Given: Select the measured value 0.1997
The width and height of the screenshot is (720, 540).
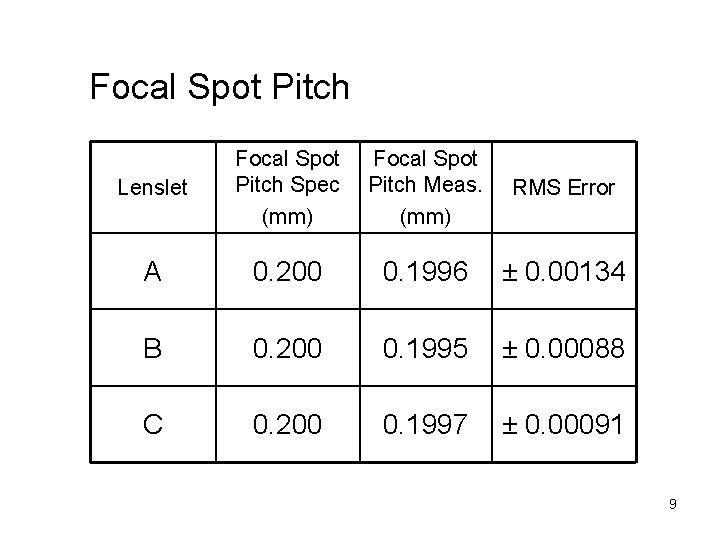Looking at the screenshot, I should 425,425.
